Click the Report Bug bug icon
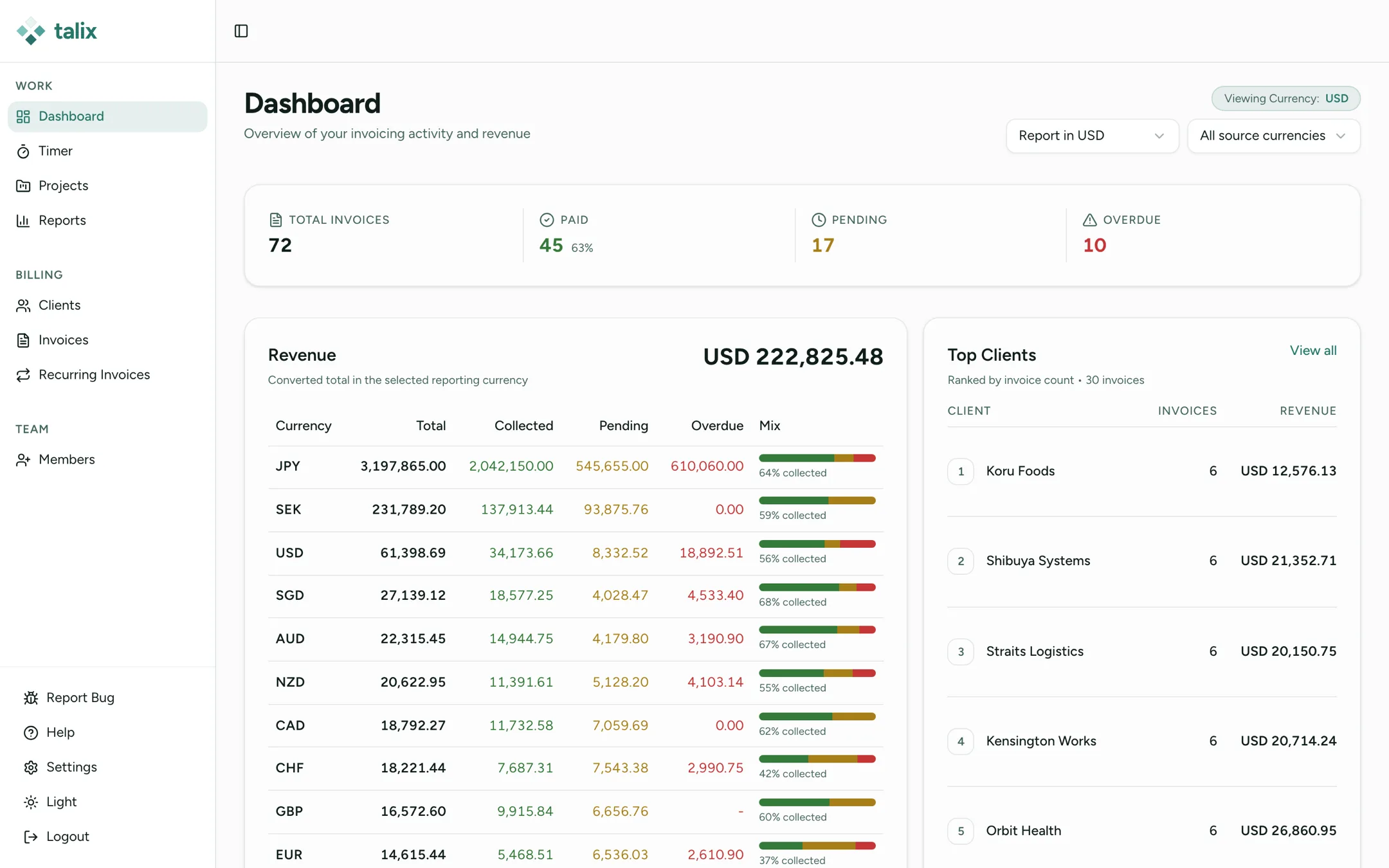 [x=31, y=698]
